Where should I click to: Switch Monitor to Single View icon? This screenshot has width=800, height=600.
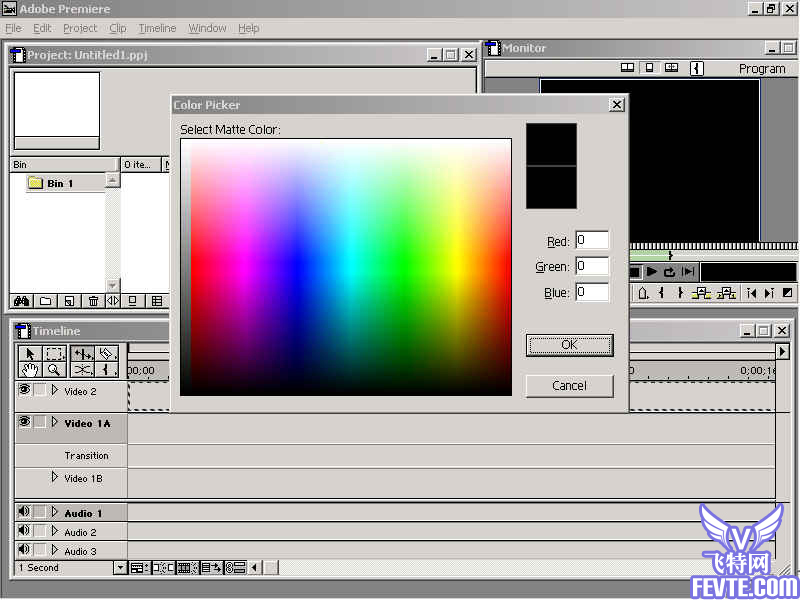tap(649, 67)
